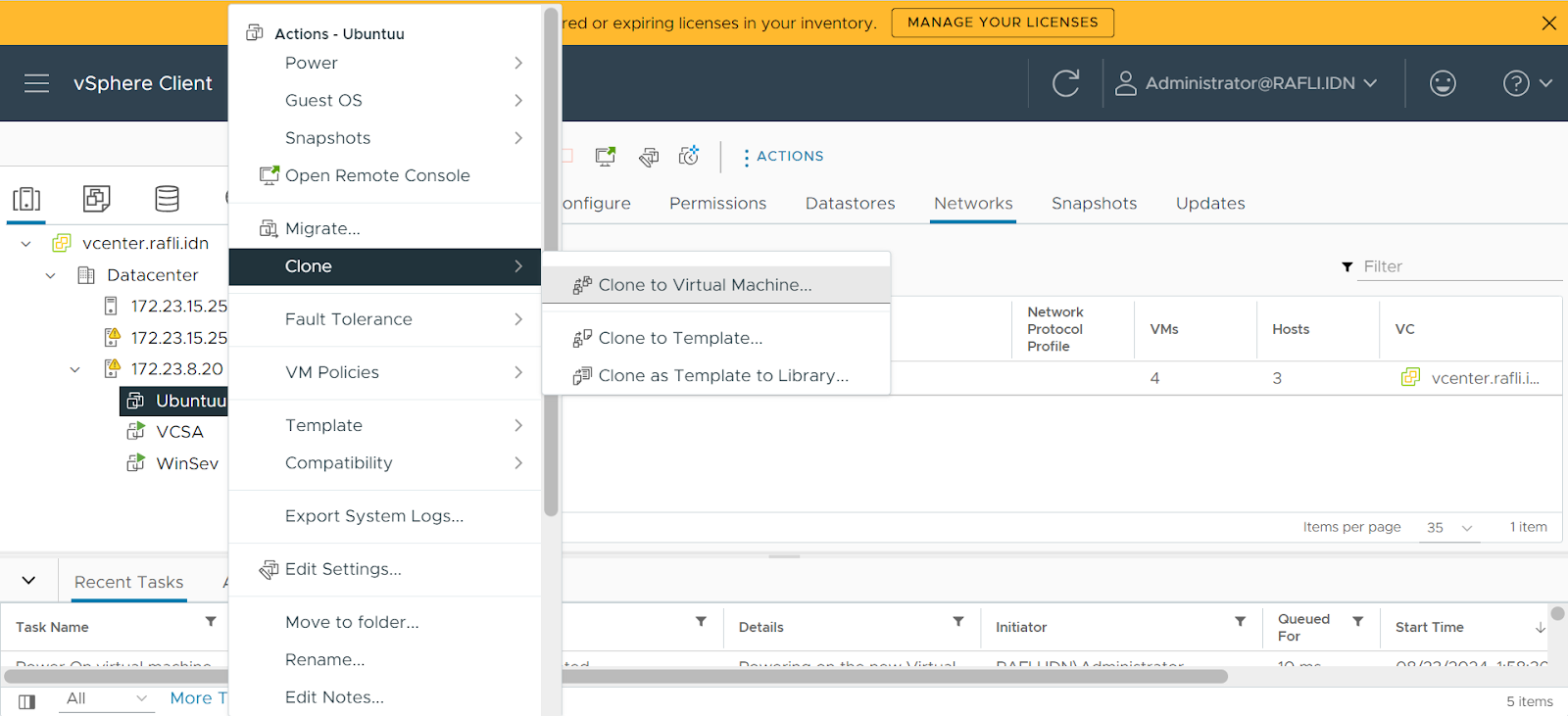Open the help question mark icon
Image resolution: width=1568 pixels, height=716 pixels.
(1516, 83)
